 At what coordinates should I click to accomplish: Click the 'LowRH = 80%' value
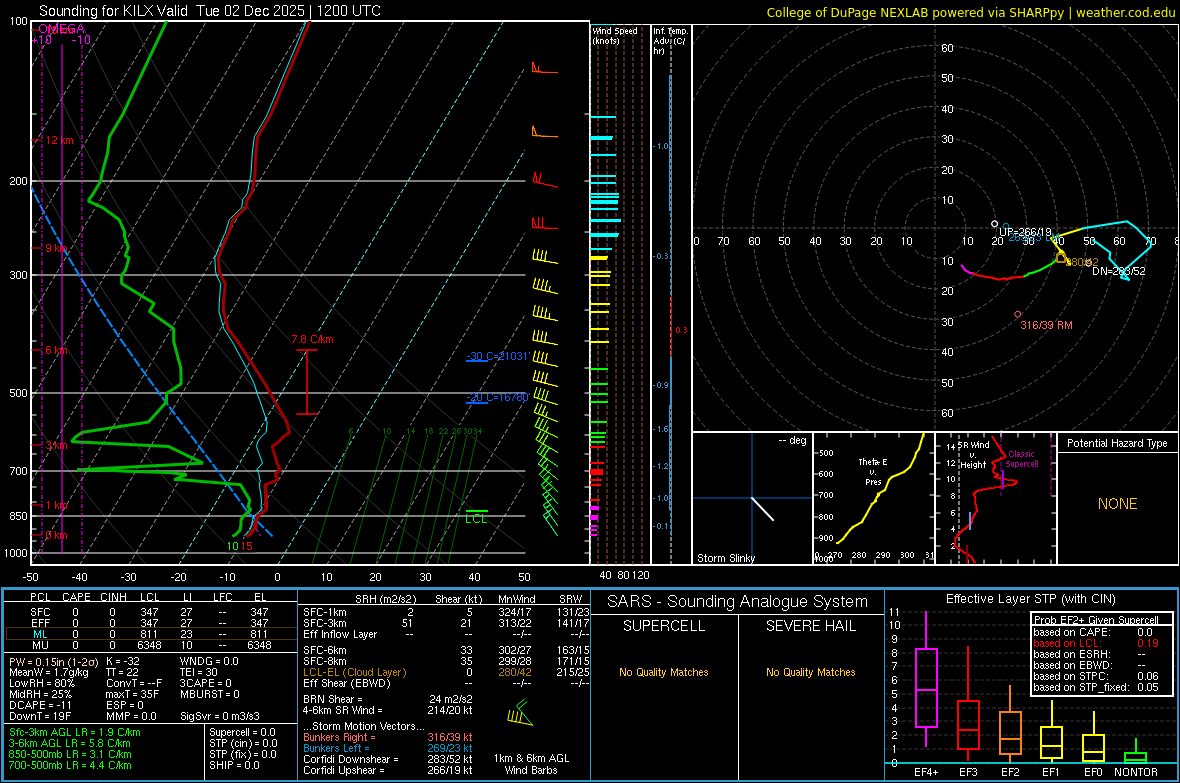[42, 683]
